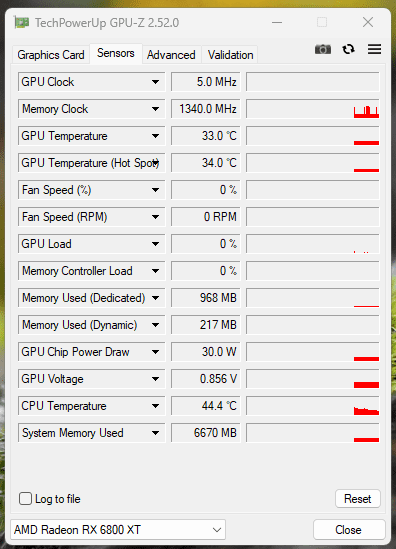Image resolution: width=396 pixels, height=549 pixels.
Task: Click the CPU Temperature value field
Action: [x=206, y=406]
